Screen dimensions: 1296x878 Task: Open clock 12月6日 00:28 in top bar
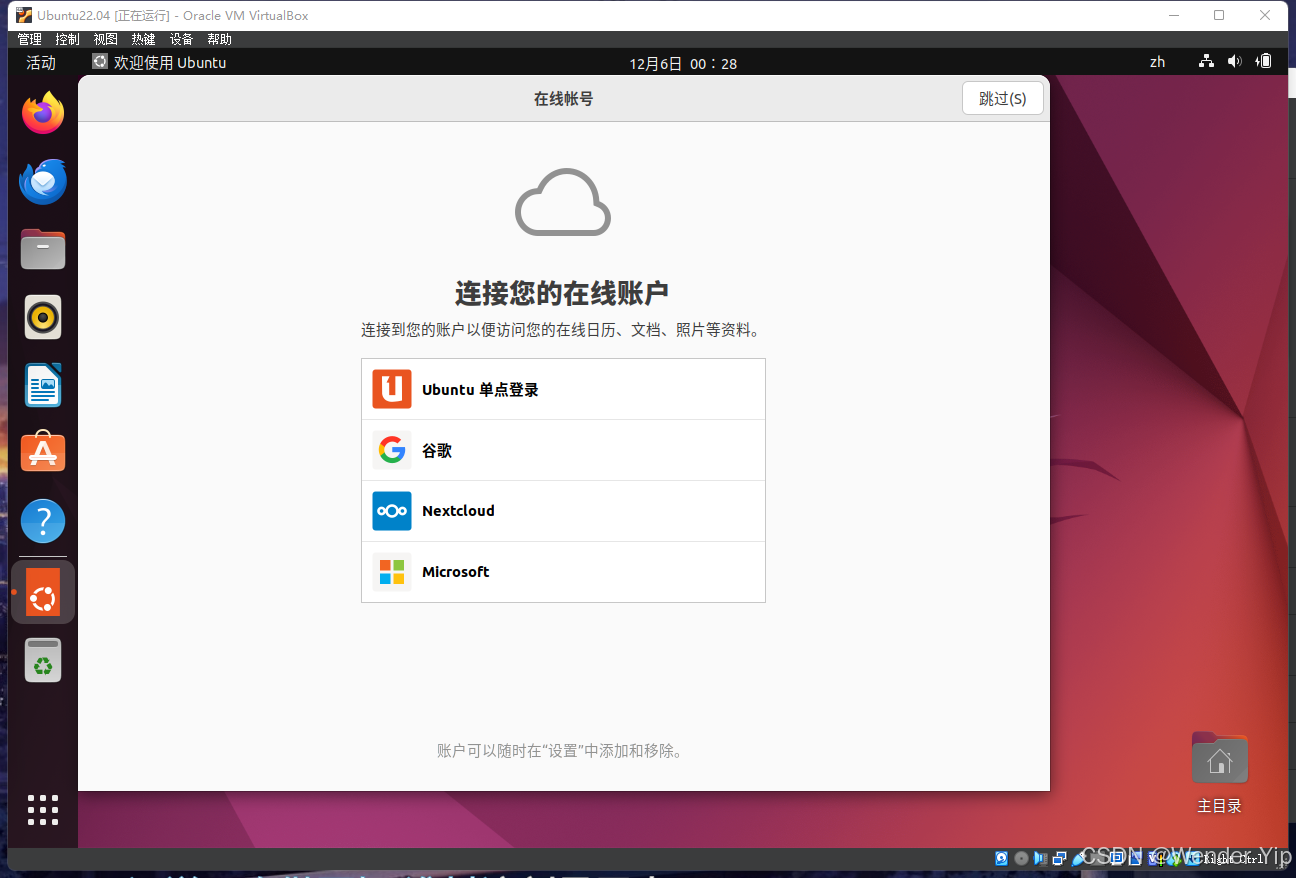[683, 63]
